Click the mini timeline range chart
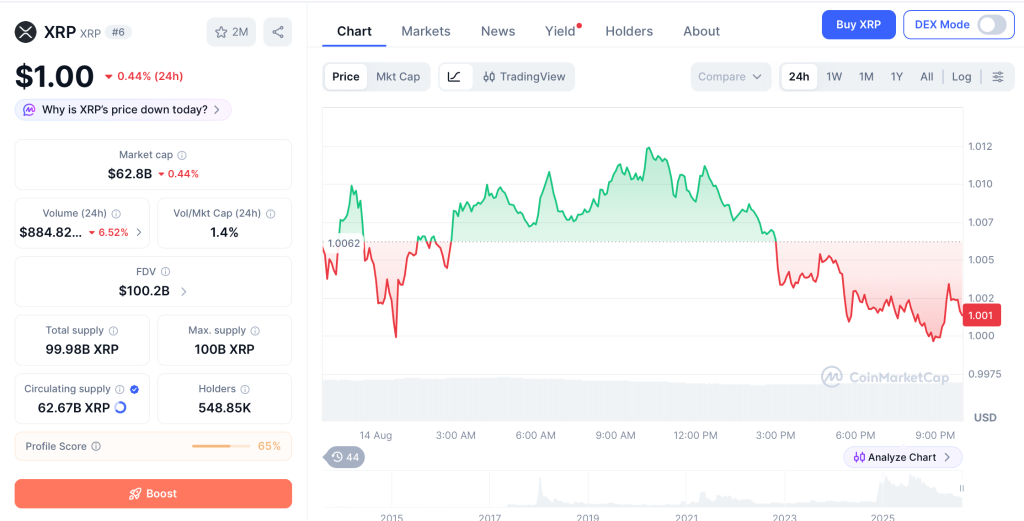 click(x=643, y=488)
